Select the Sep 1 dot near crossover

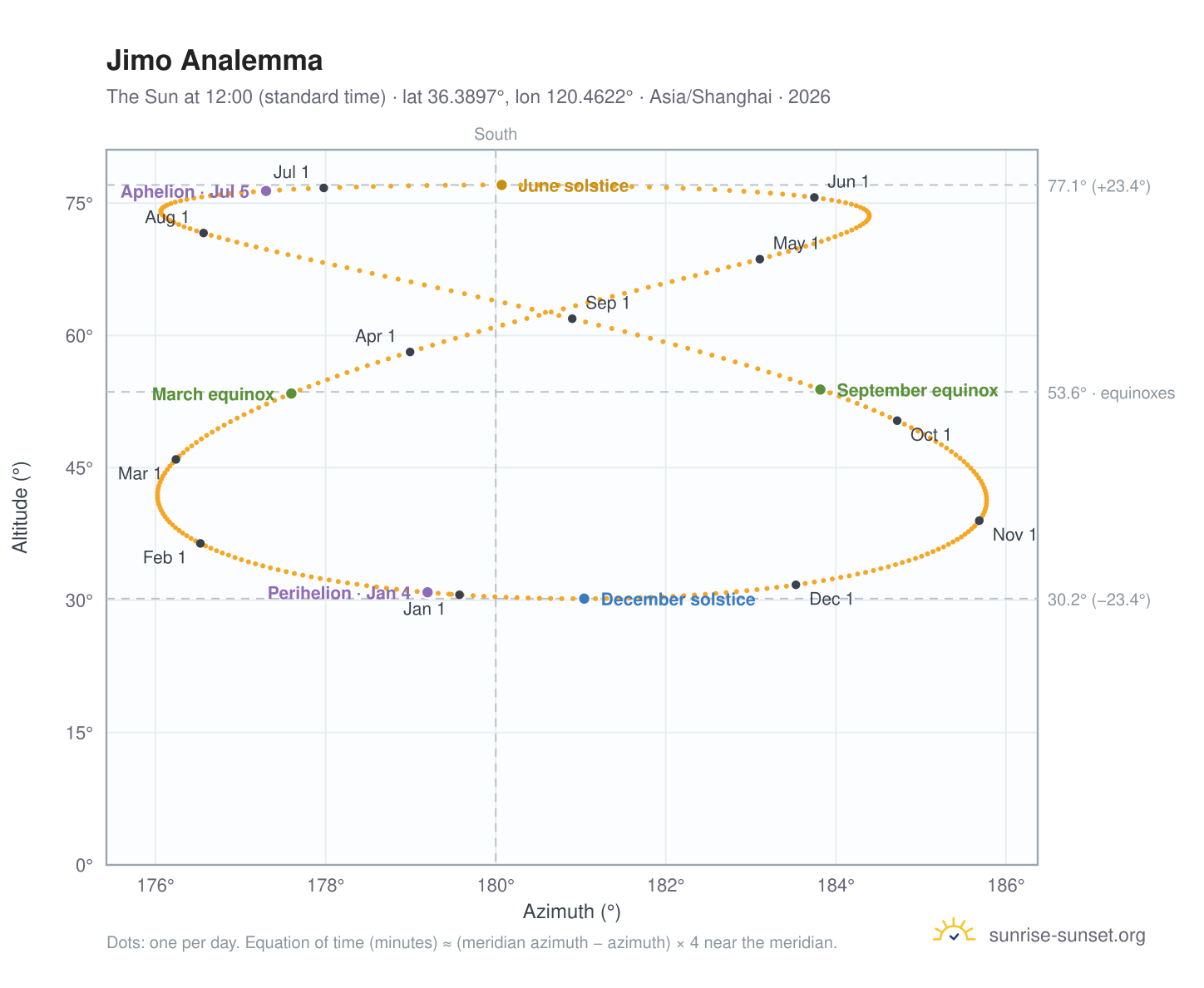[x=572, y=319]
